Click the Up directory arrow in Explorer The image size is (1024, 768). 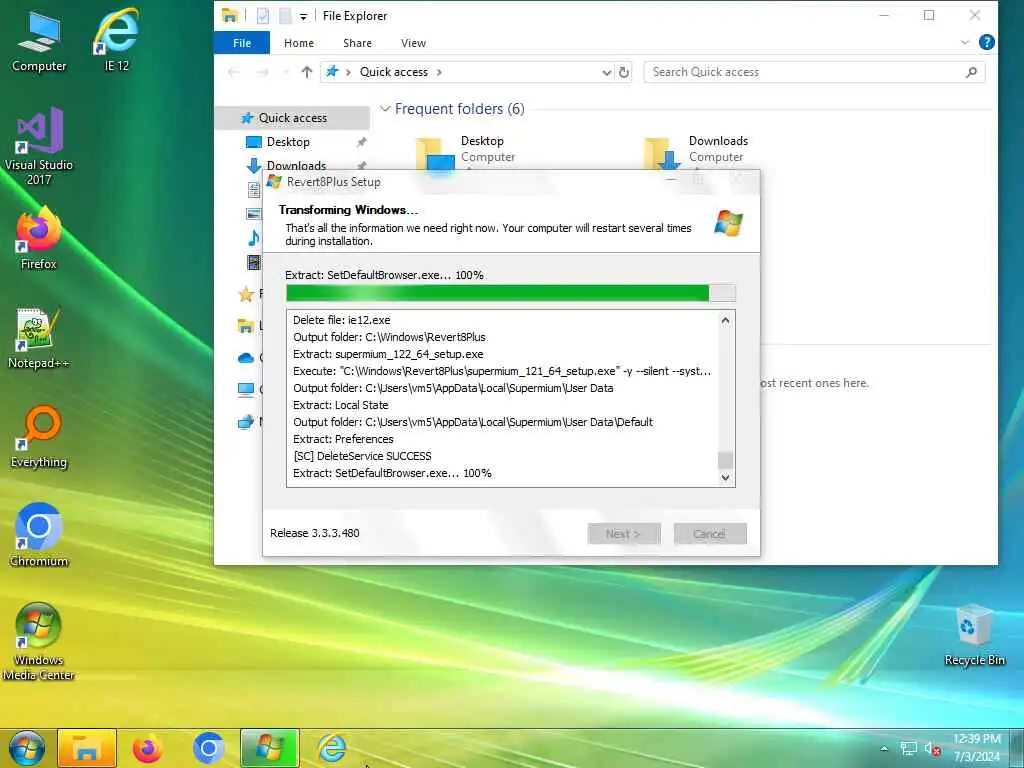coord(306,72)
